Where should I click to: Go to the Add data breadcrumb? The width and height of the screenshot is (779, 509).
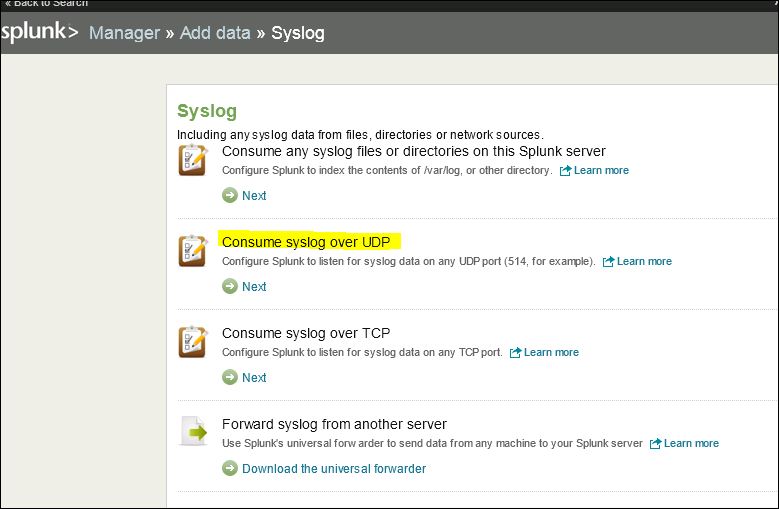click(x=215, y=33)
